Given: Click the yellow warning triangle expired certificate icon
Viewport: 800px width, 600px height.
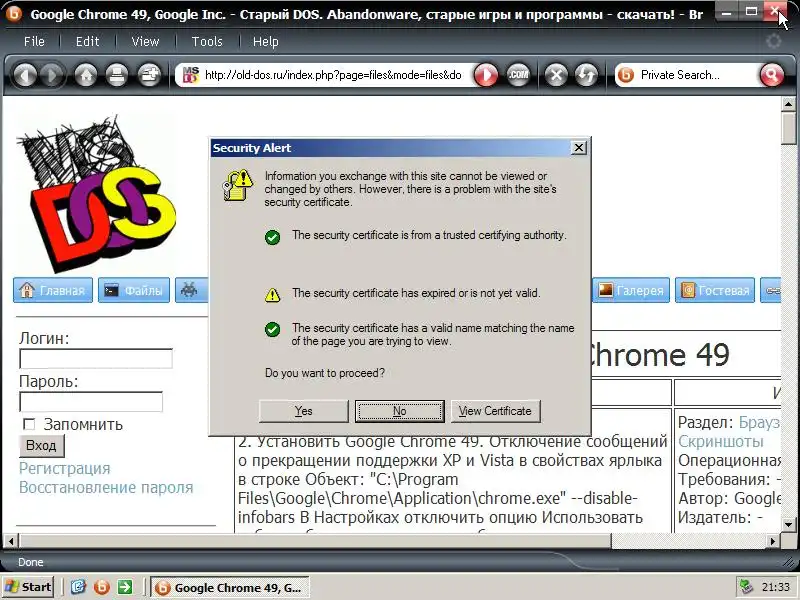Looking at the screenshot, I should [x=272, y=295].
